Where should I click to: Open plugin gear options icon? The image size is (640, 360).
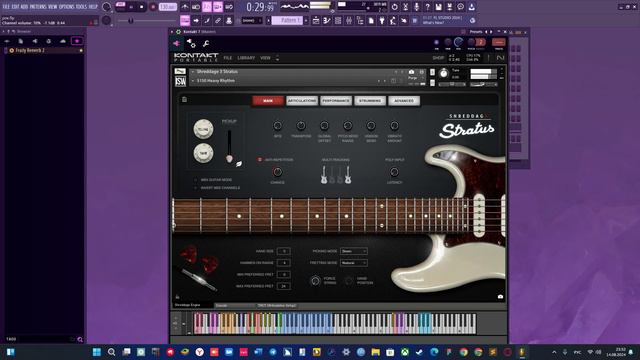pyautogui.click(x=191, y=43)
